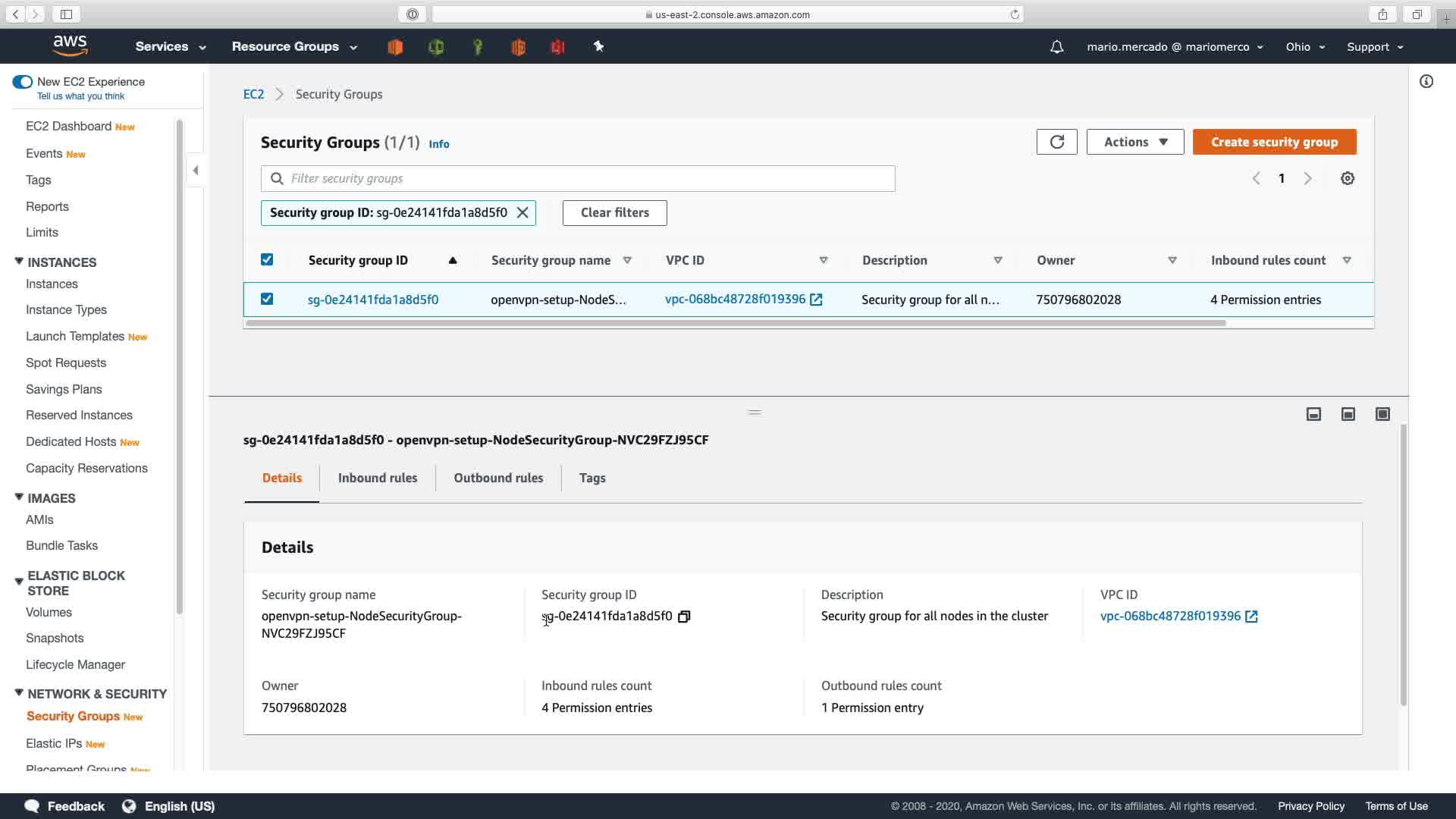Remove the security group ID filter chip
The width and height of the screenshot is (1456, 819).
(522, 213)
